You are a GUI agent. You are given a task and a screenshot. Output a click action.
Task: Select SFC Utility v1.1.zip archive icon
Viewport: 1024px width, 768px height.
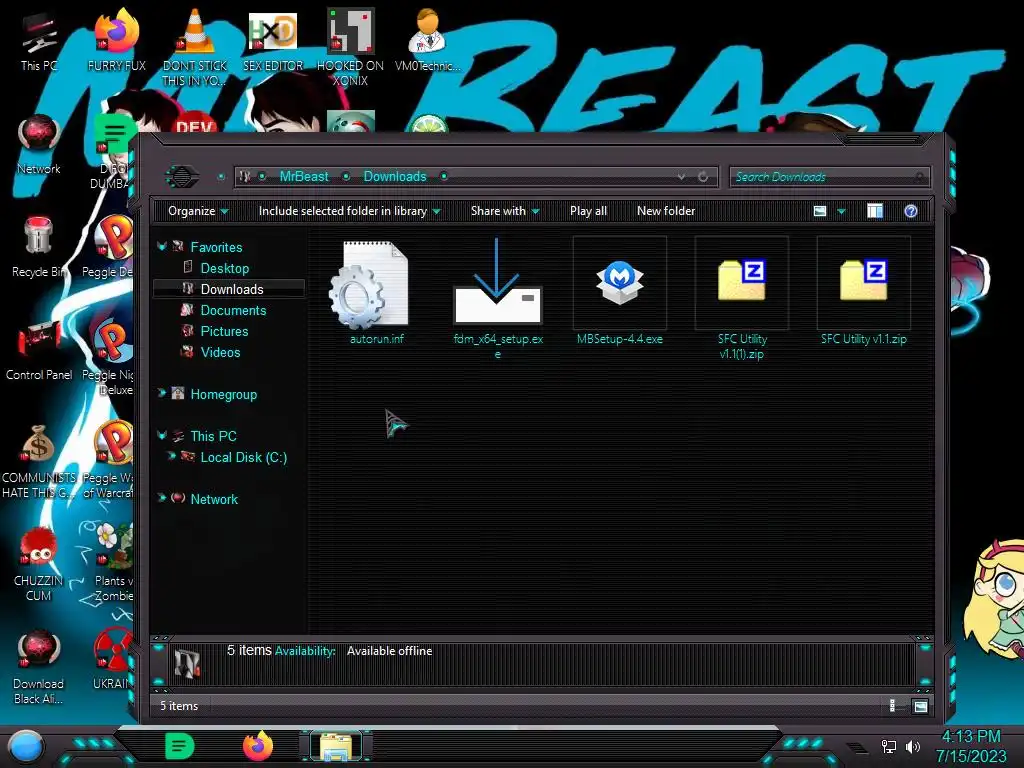pos(863,280)
